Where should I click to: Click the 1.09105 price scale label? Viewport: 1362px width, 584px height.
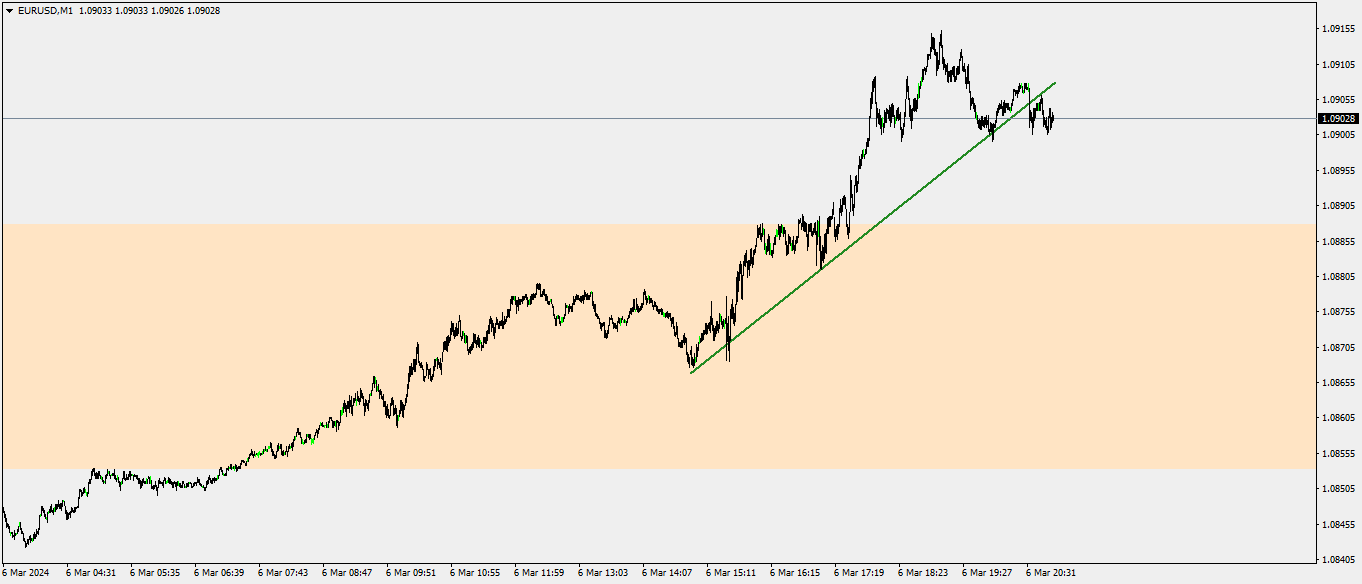click(x=1339, y=65)
